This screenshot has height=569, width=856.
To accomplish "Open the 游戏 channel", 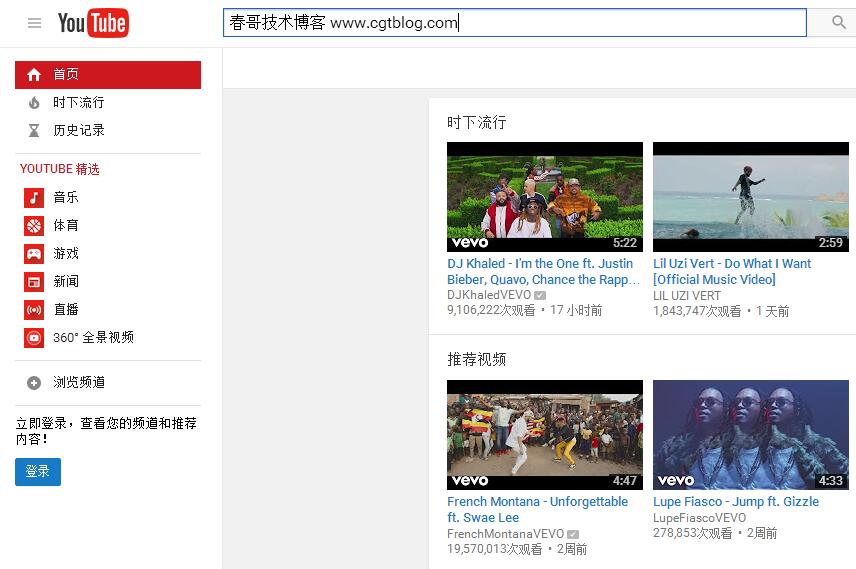I will pos(66,254).
